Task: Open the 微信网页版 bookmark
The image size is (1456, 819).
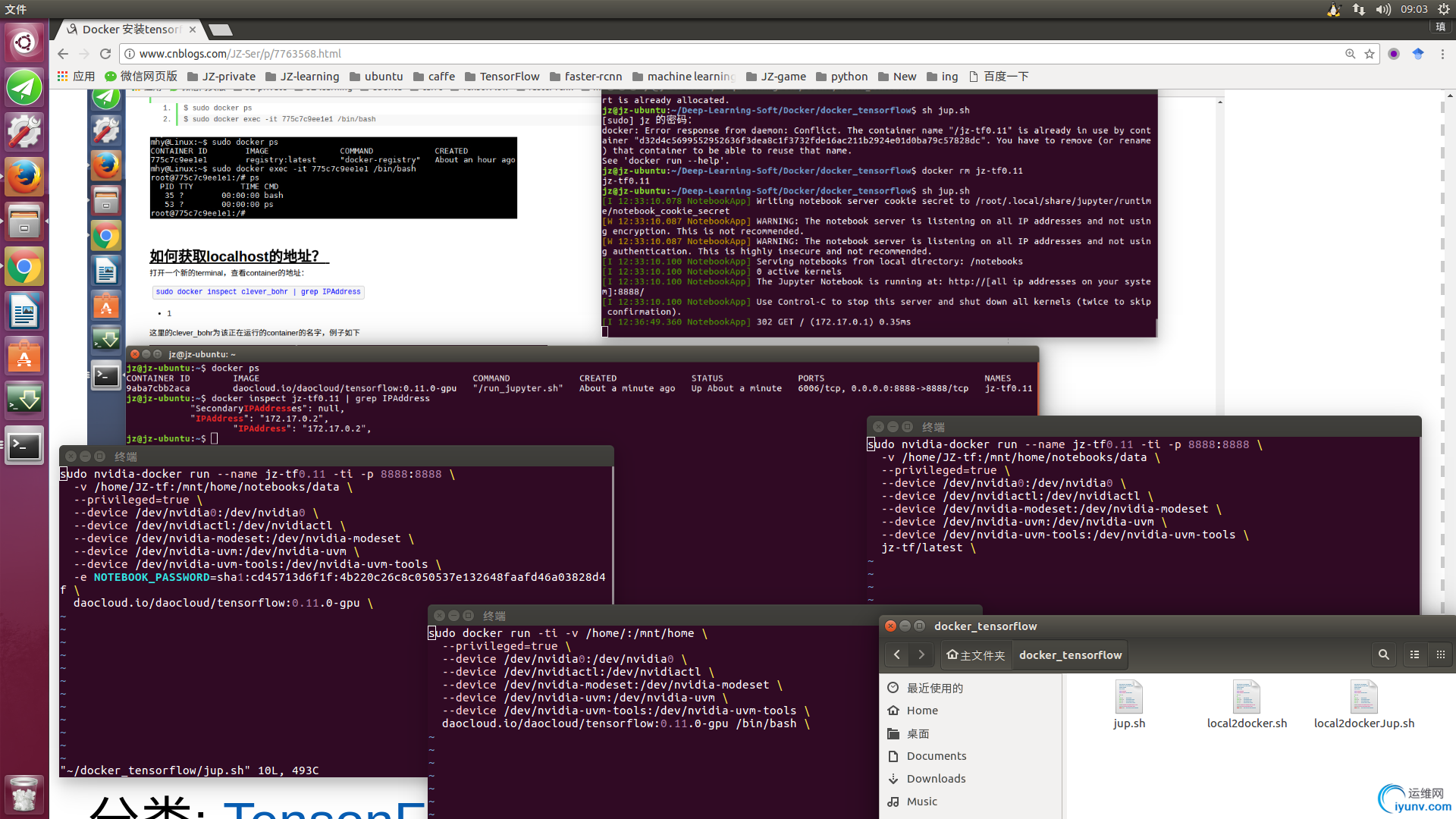Action: click(x=141, y=77)
